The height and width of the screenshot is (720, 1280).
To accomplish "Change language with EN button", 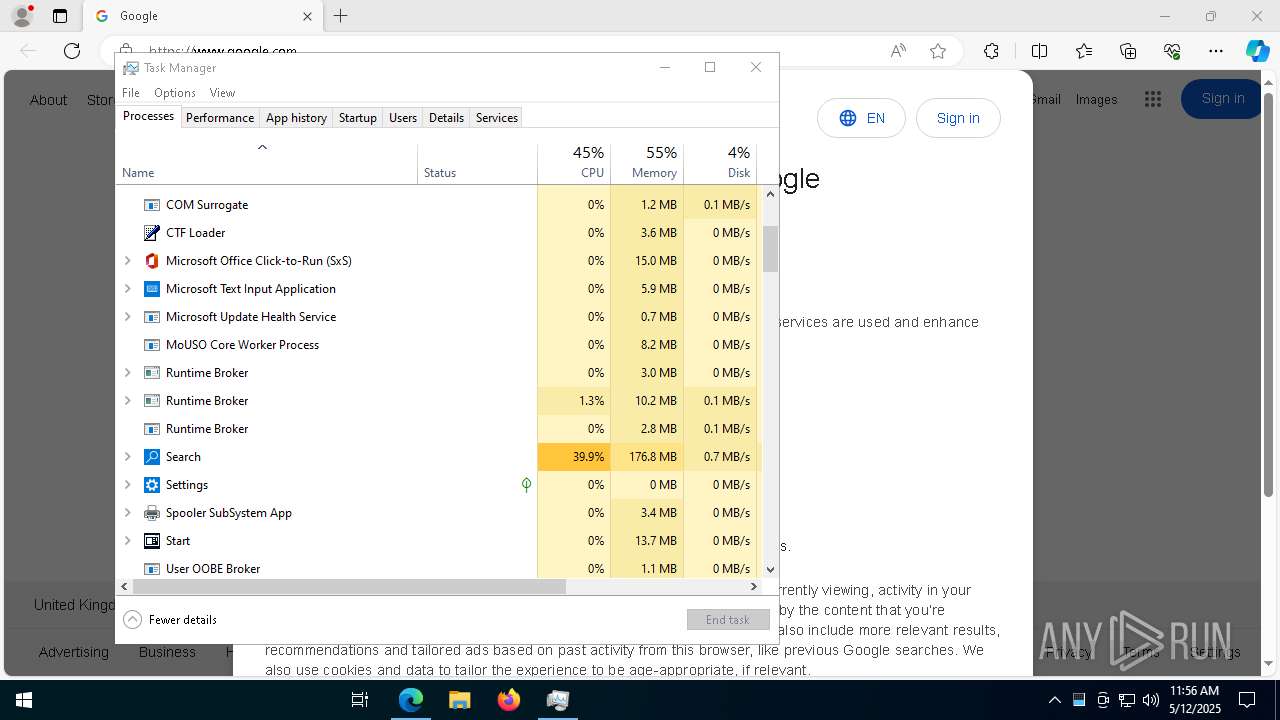I will 861,118.
